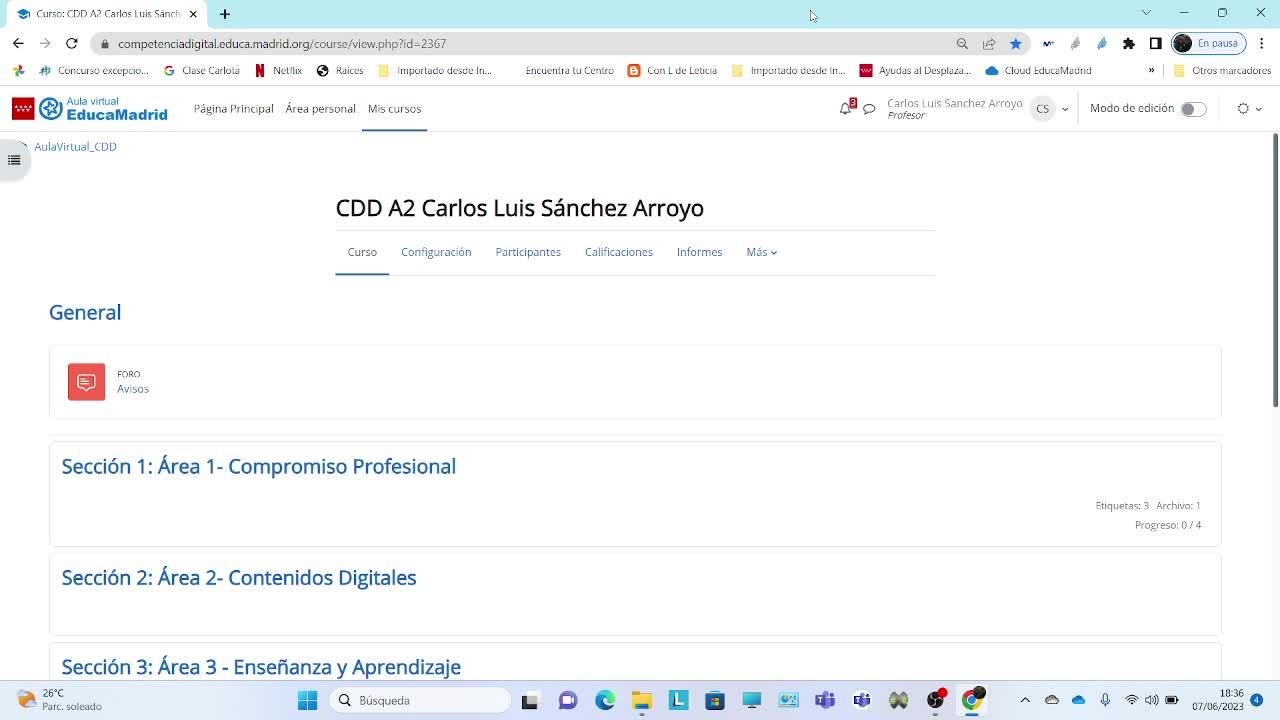The height and width of the screenshot is (720, 1280).
Task: Click the 'Etiquetas: 3' activity count
Action: pyautogui.click(x=1122, y=506)
